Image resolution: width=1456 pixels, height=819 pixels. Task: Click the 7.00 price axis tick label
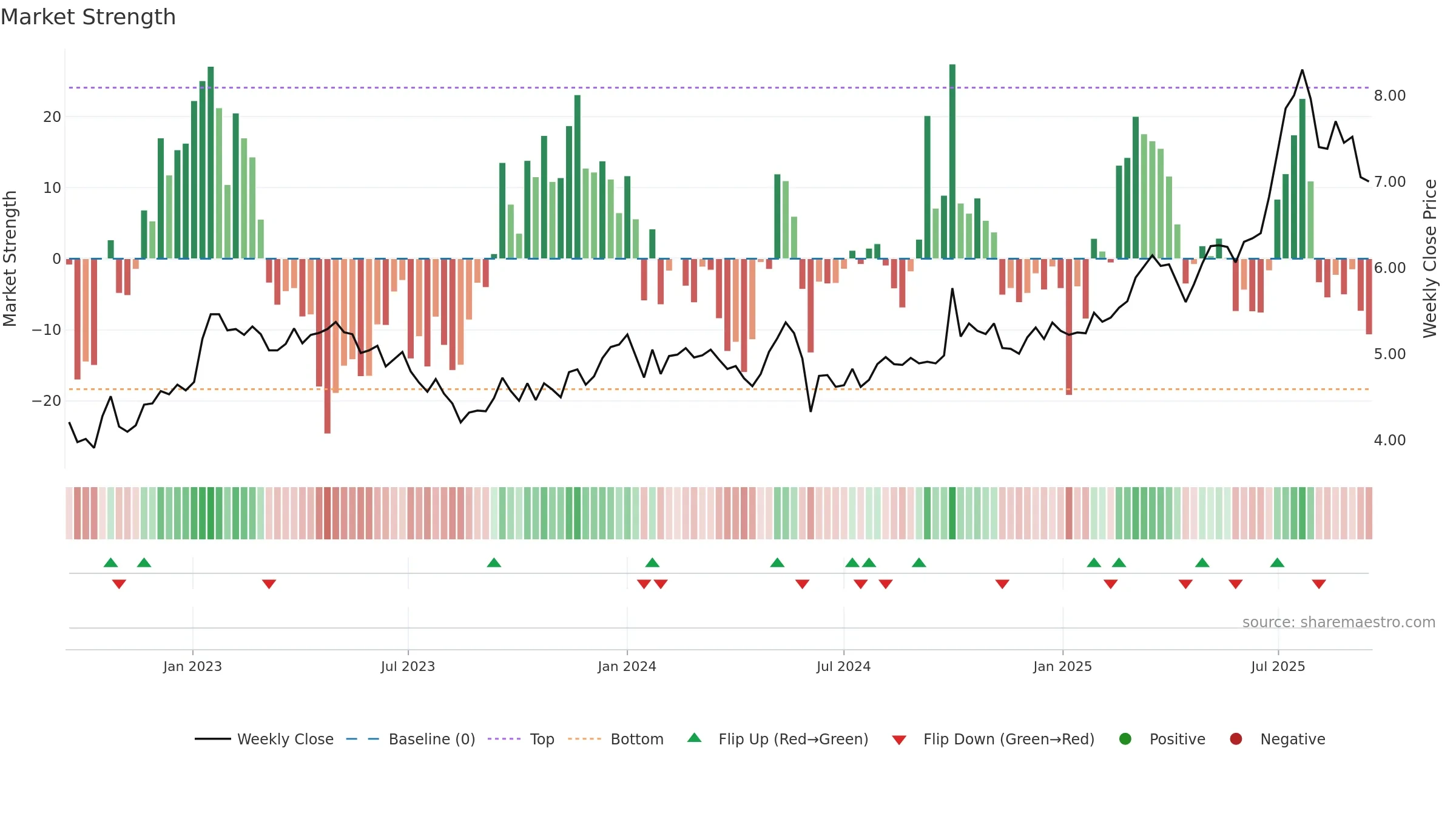(x=1390, y=182)
